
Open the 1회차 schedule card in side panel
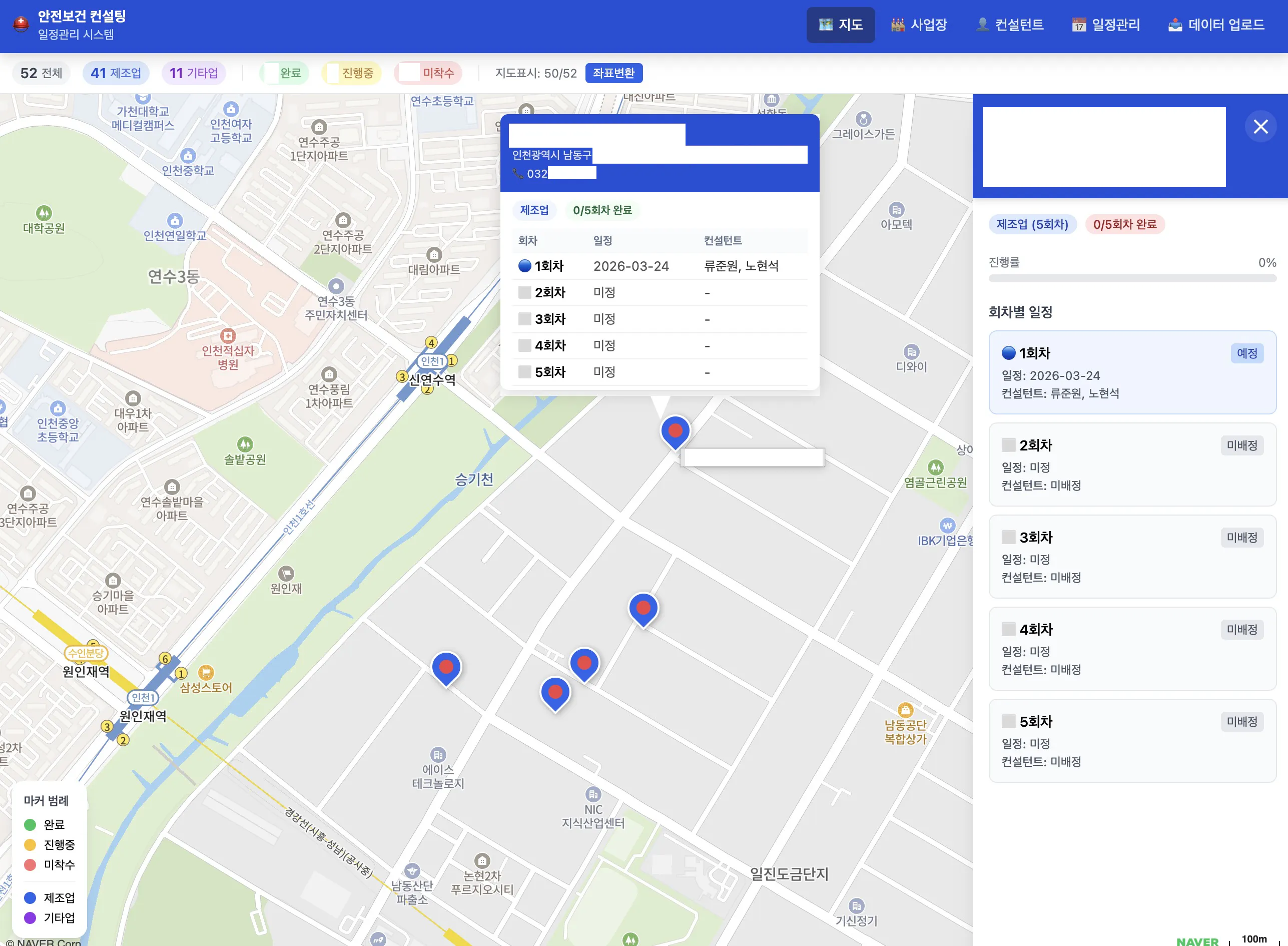[x=1132, y=372]
